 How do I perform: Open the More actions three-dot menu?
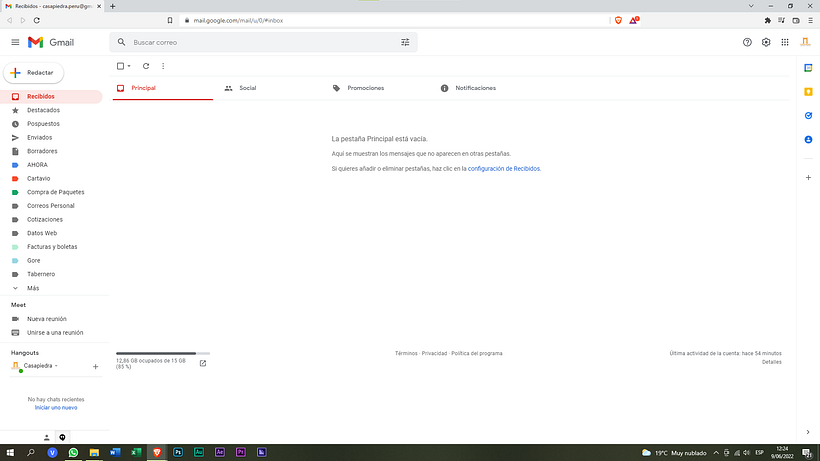pos(163,66)
